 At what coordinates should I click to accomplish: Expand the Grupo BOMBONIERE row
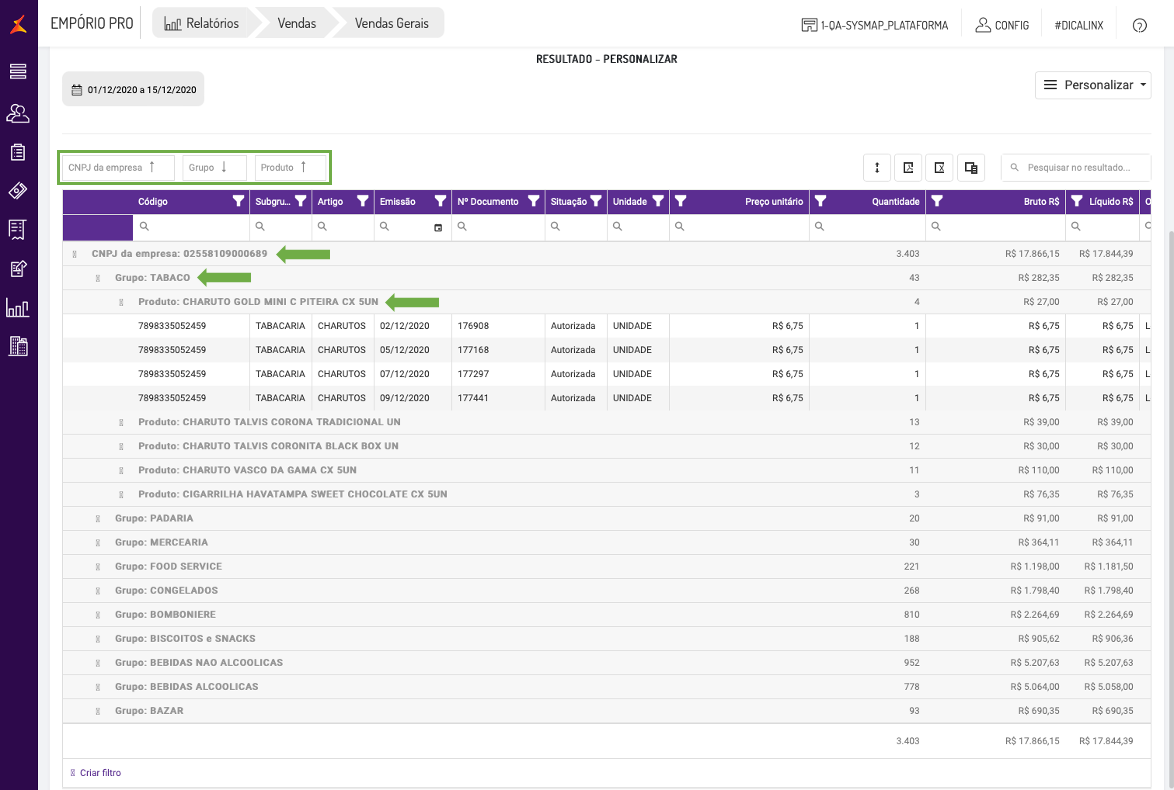click(x=97, y=615)
